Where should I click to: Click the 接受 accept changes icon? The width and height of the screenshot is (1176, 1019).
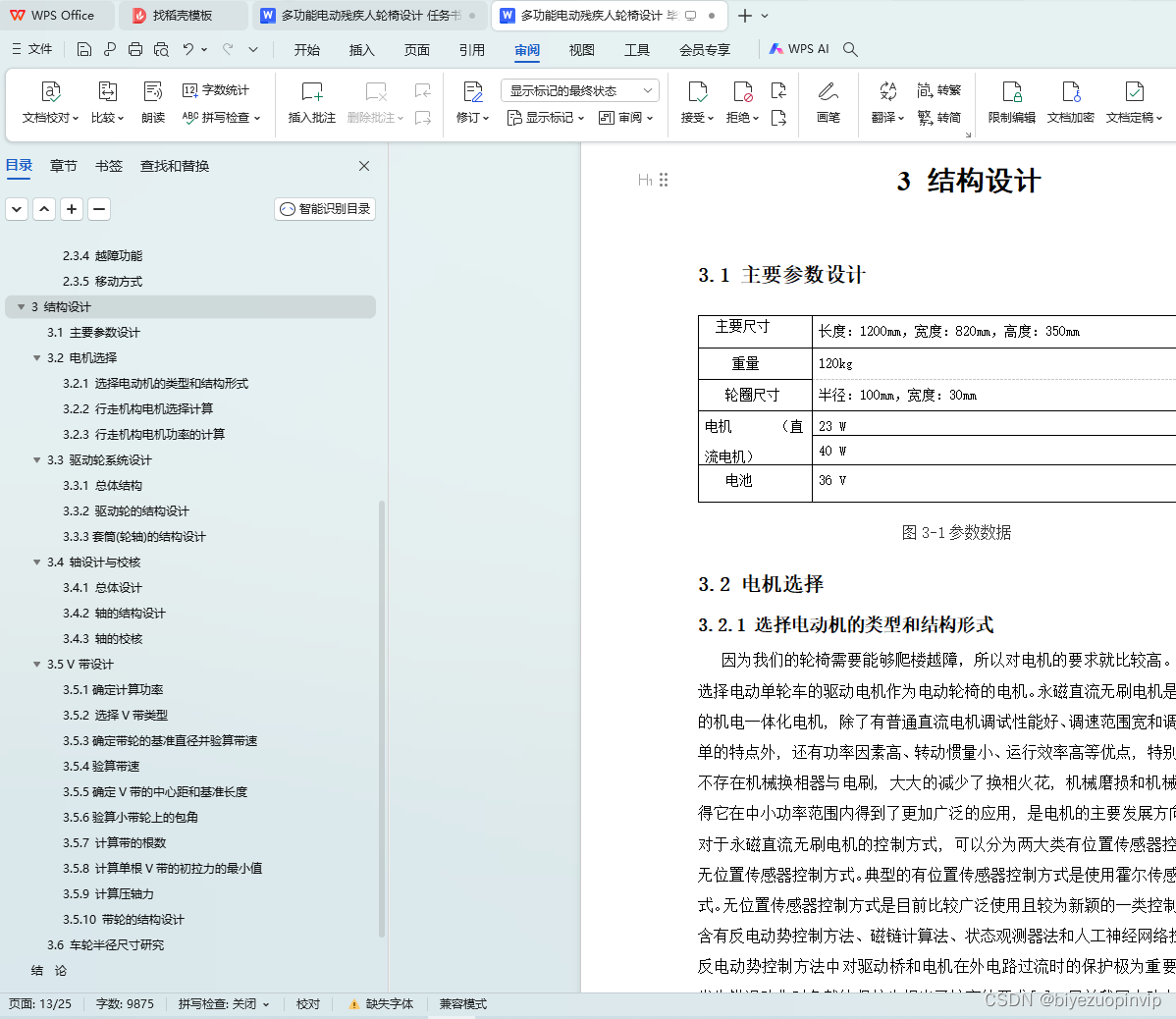[x=697, y=102]
